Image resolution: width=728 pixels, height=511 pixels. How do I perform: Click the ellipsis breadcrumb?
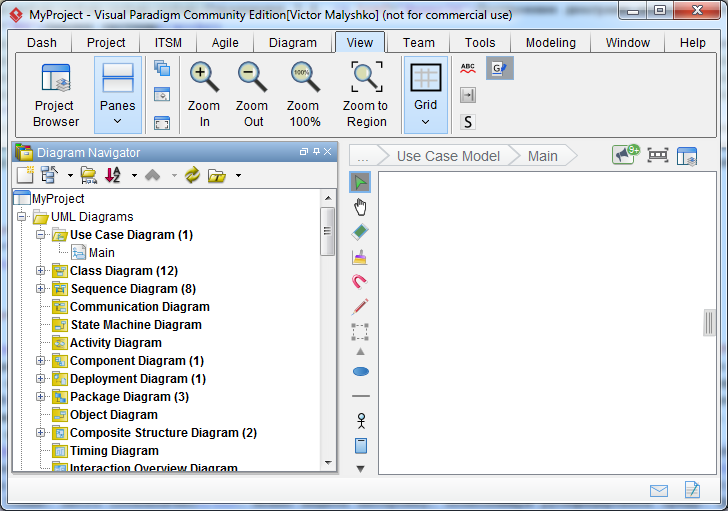click(x=363, y=156)
